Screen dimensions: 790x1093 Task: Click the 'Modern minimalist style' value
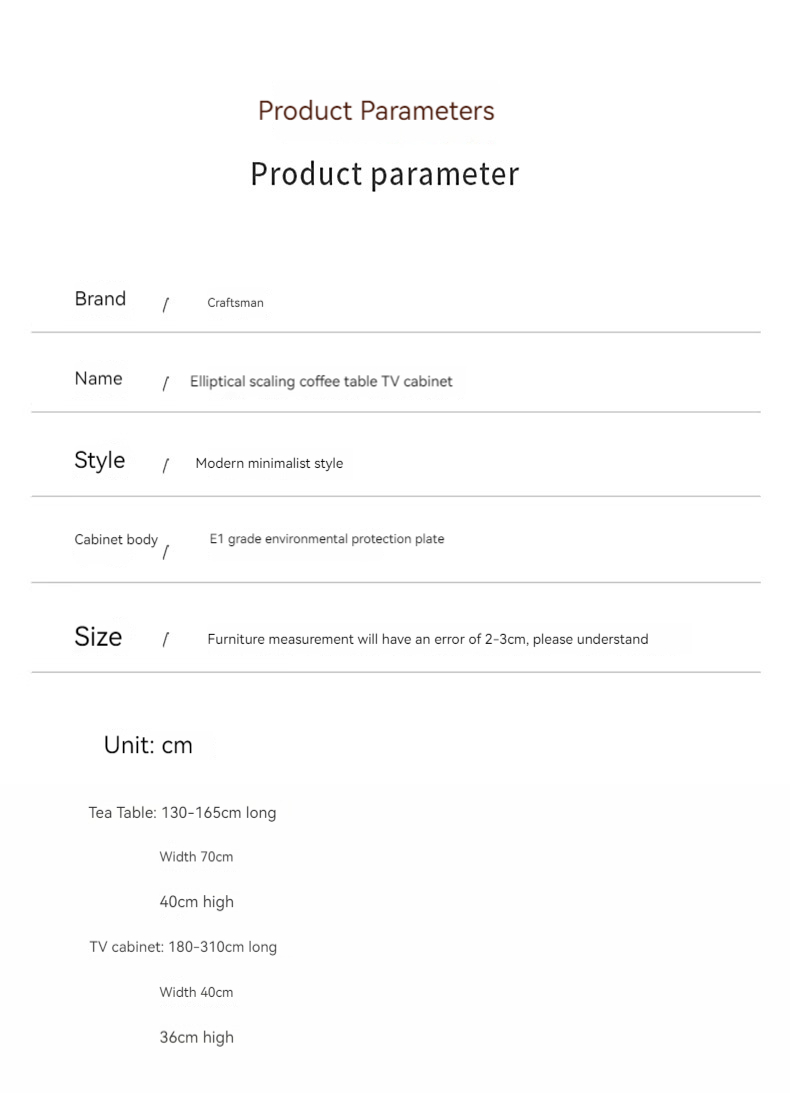point(269,464)
